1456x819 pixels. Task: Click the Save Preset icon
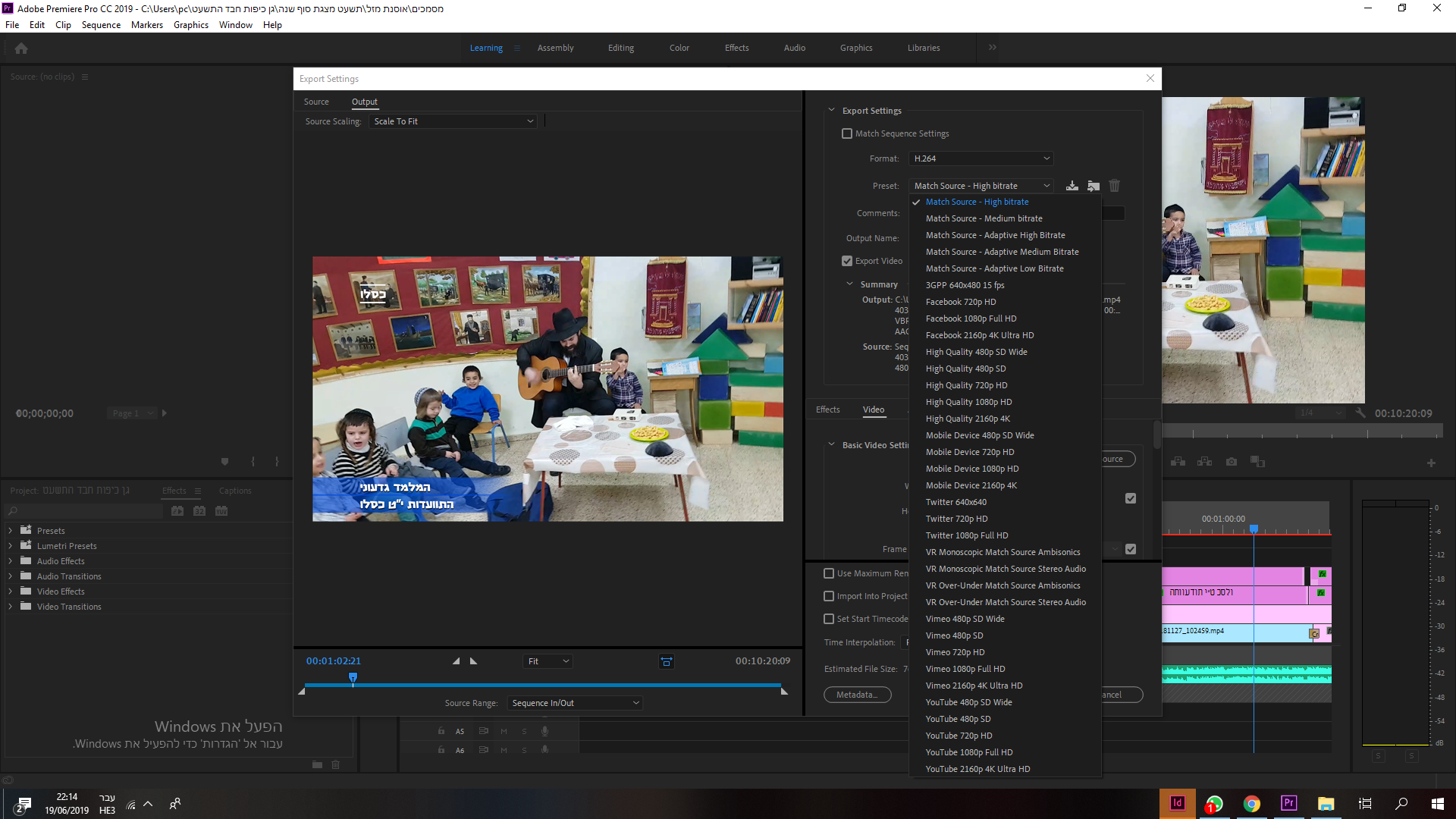[1072, 186]
